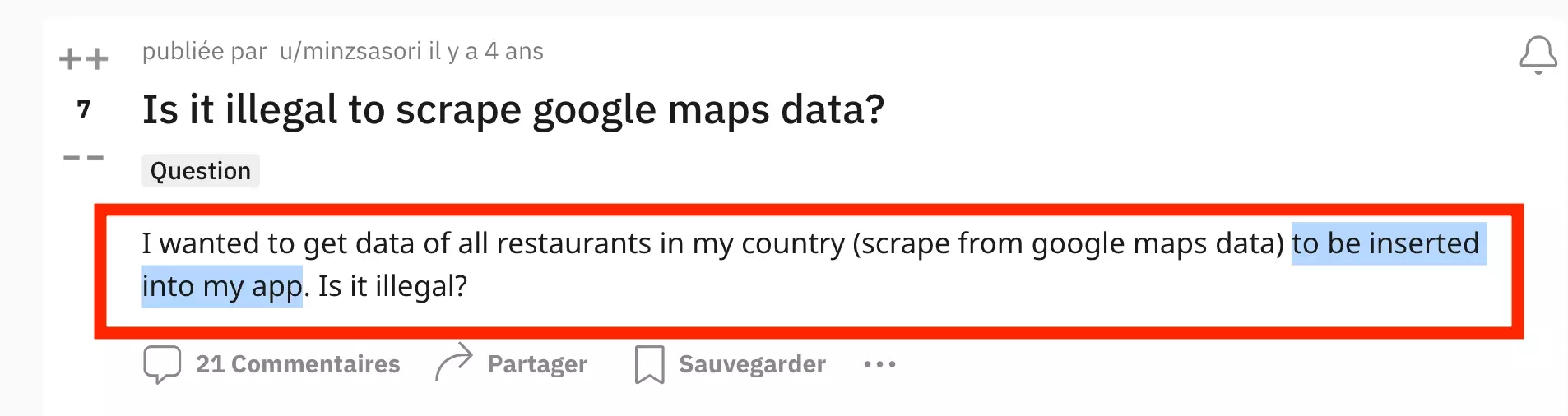Open the post title about scraping google maps
This screenshot has height=416, width=1568.
click(x=513, y=109)
